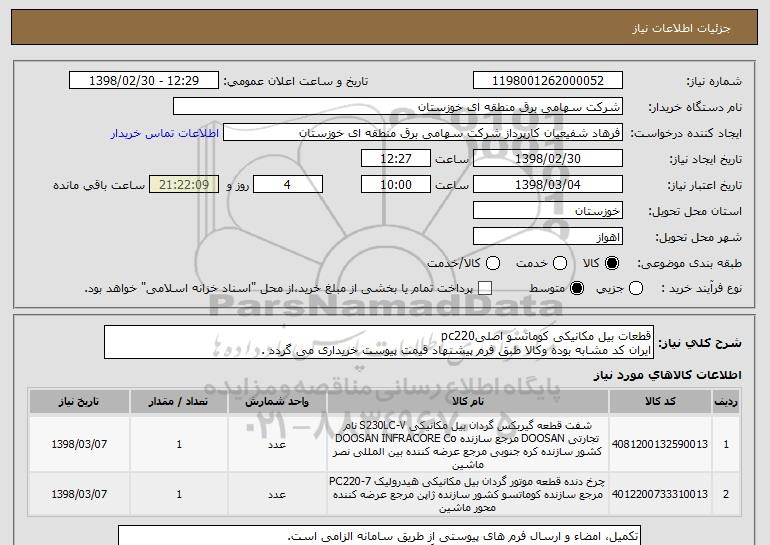Toggle the Islamic treasury documents payment checkbox
Image resolution: width=770 pixels, height=545 pixels.
point(485,288)
